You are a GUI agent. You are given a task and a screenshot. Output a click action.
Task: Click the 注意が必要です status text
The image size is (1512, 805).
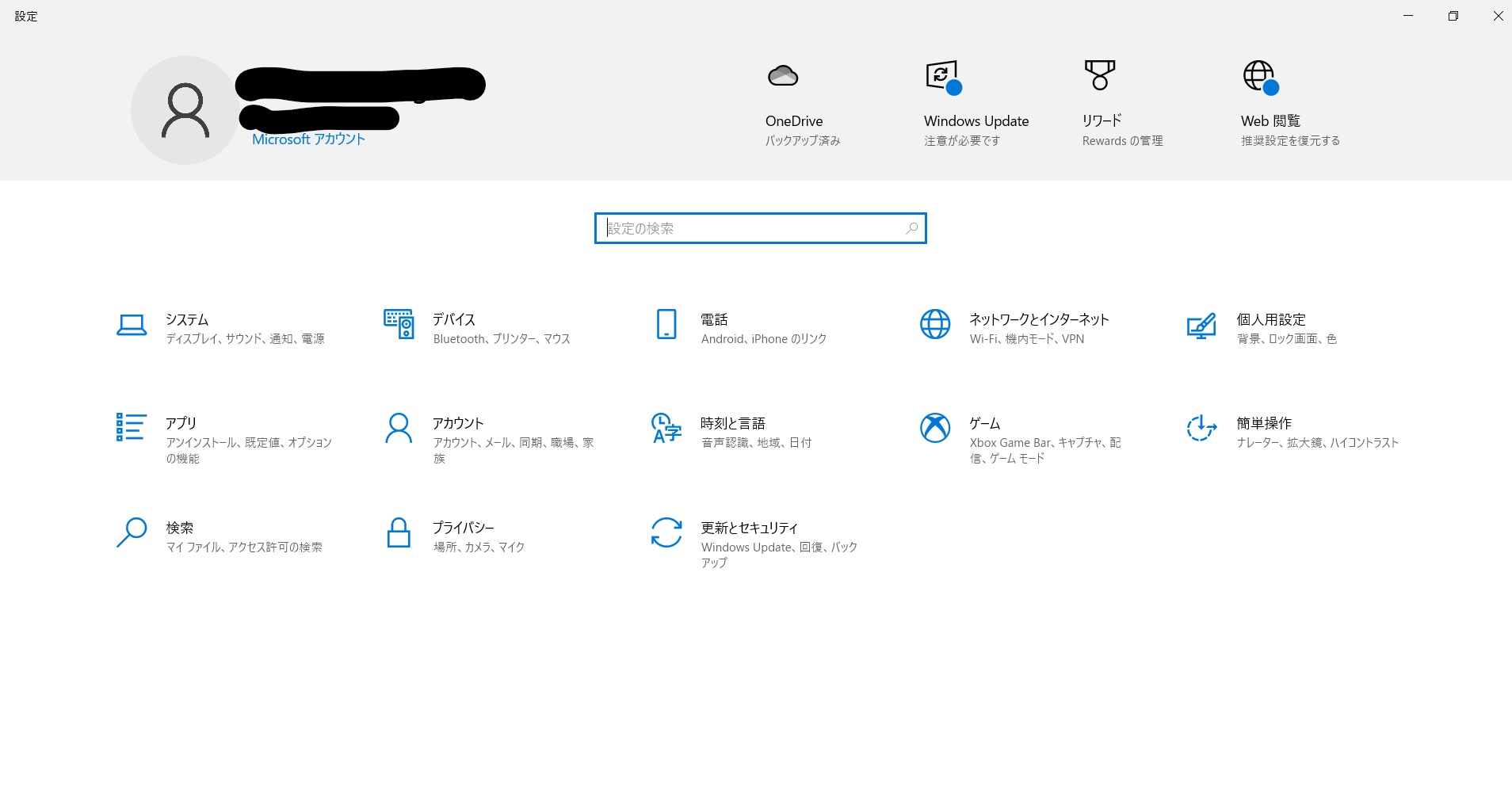[x=962, y=141]
